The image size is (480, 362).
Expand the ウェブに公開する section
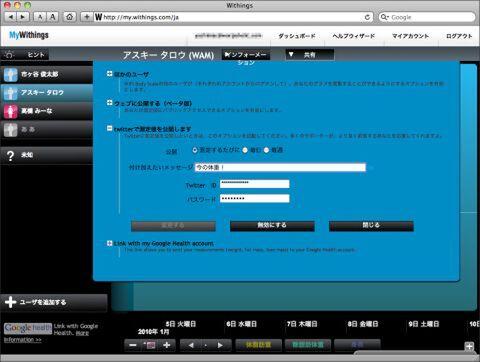coord(109,103)
